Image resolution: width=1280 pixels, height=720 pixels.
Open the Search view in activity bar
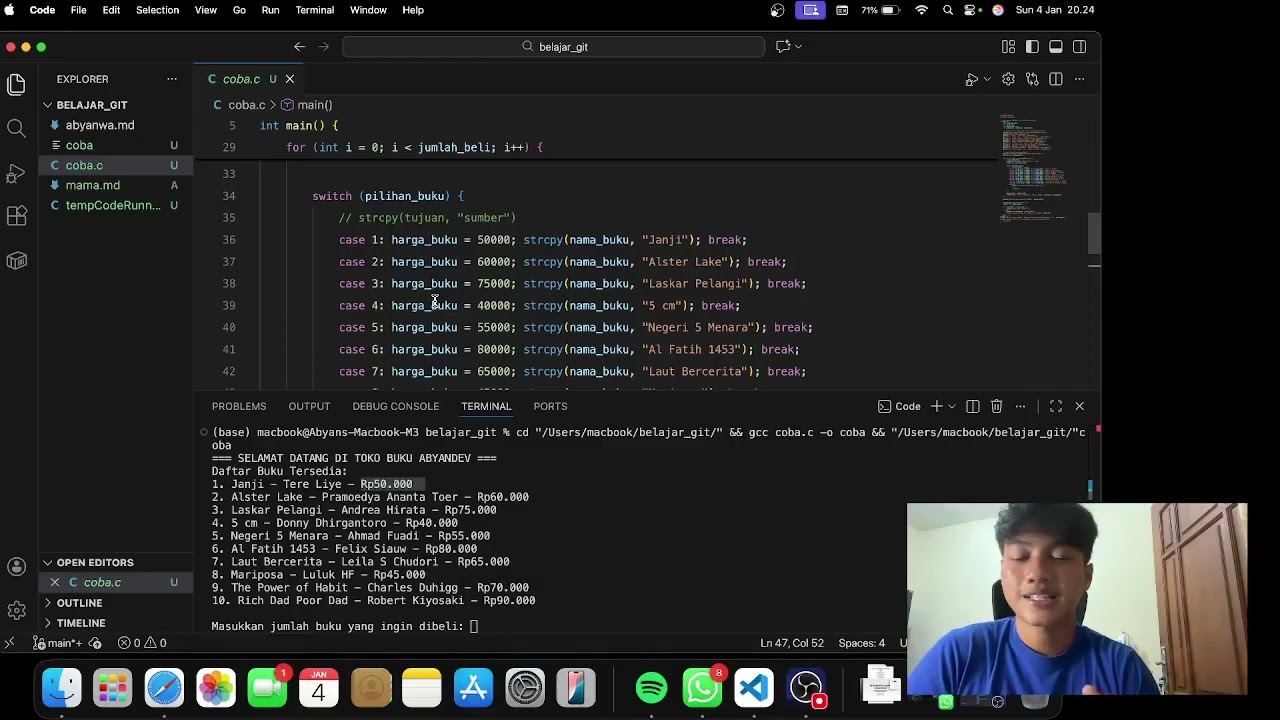[16, 128]
